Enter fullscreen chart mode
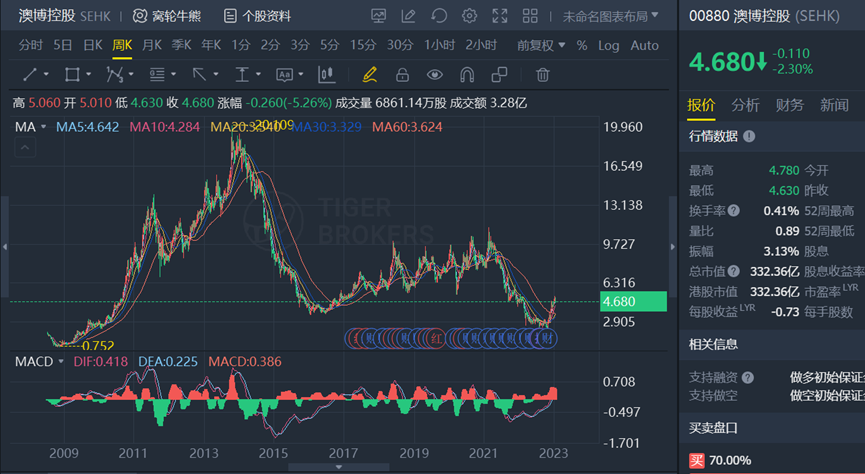 coord(500,16)
